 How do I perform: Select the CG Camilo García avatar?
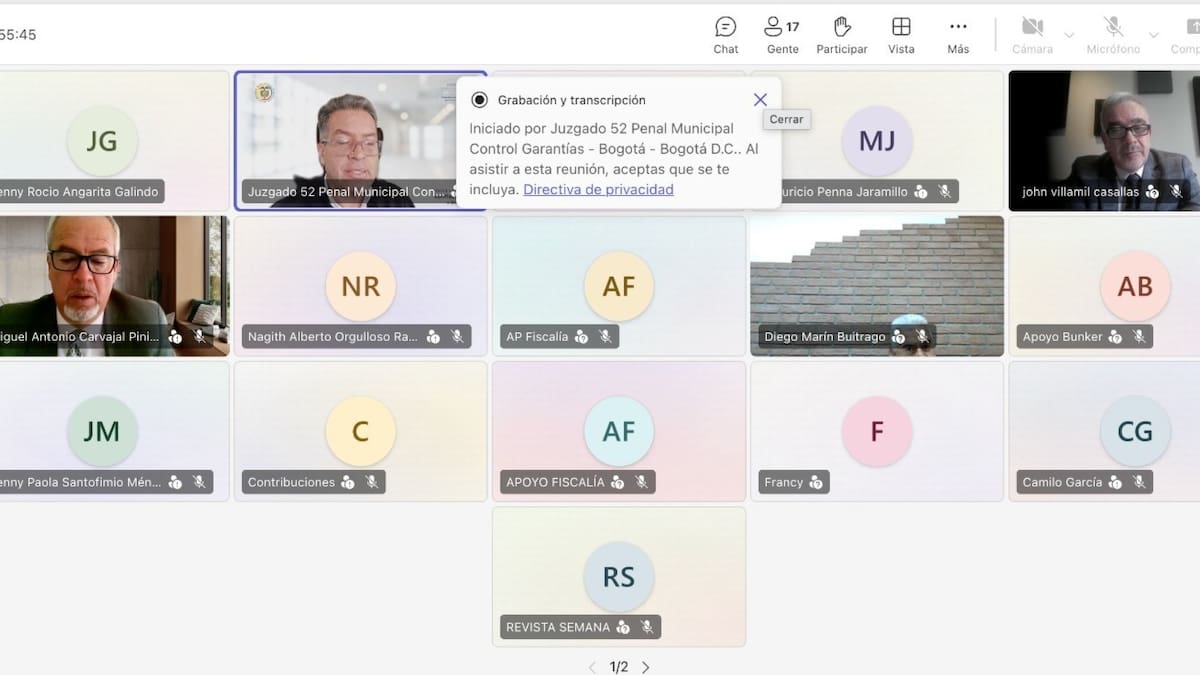click(x=1135, y=431)
